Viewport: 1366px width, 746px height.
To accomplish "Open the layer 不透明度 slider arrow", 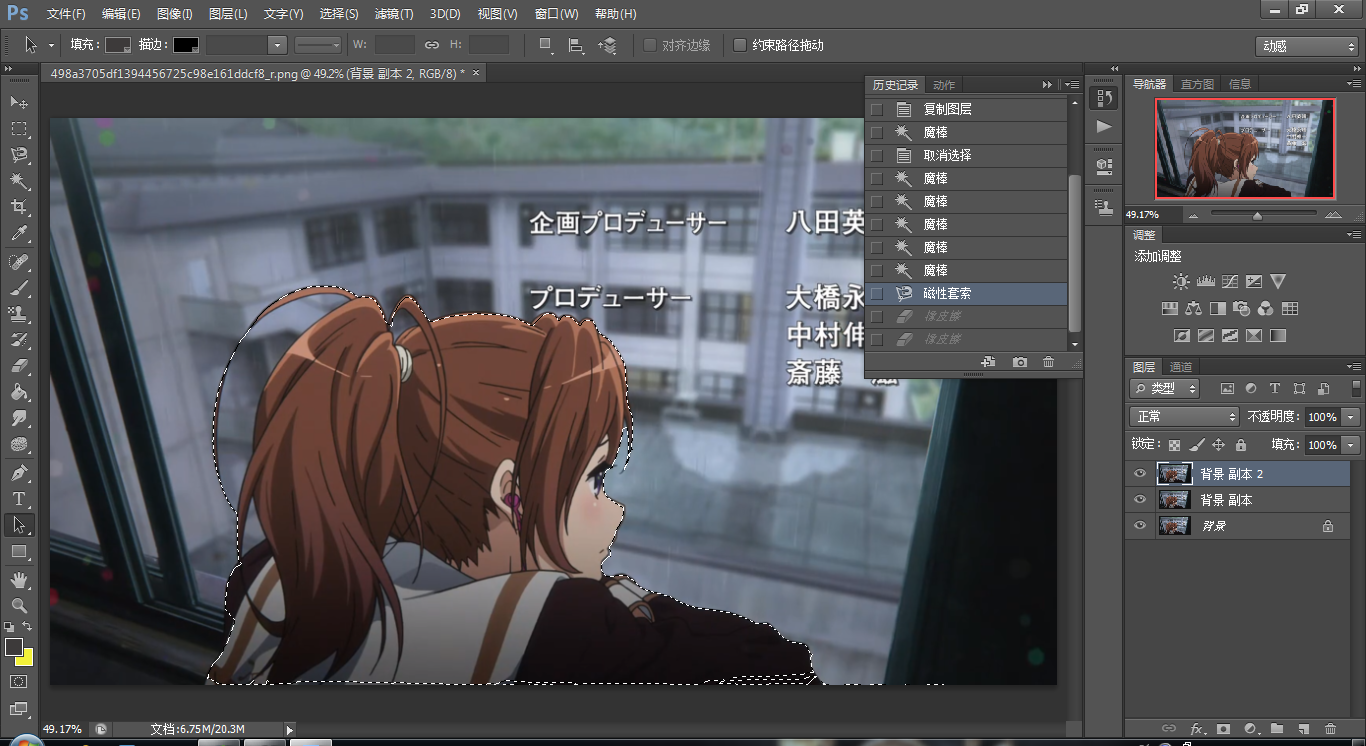I will (1352, 417).
